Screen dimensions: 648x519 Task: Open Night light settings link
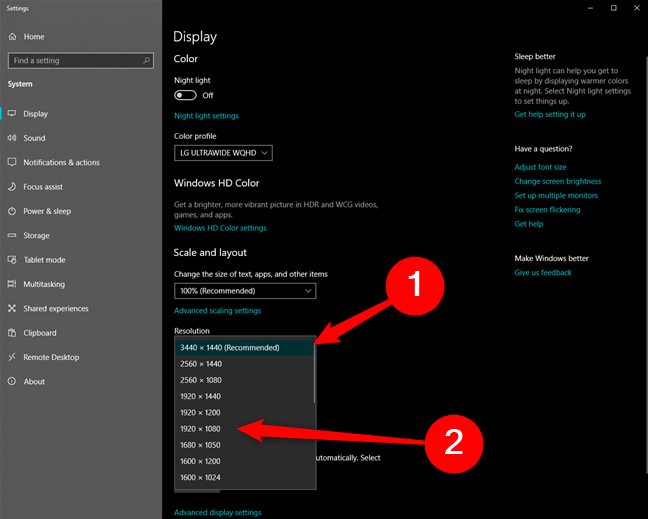206,116
